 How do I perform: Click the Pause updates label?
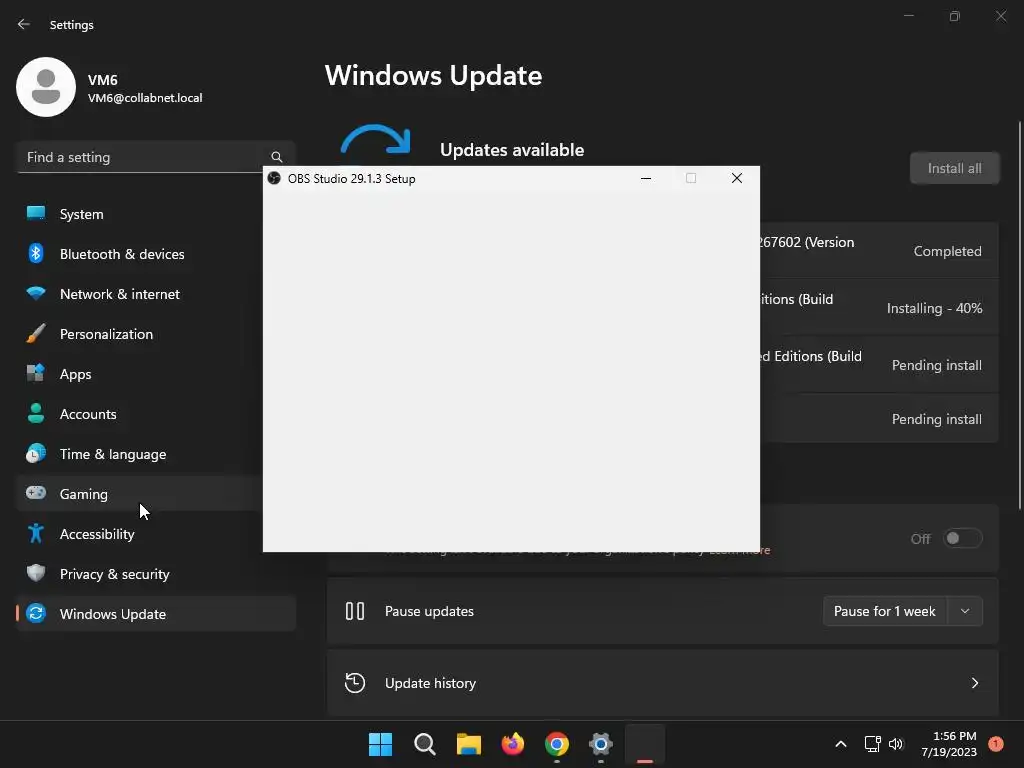pos(429,611)
